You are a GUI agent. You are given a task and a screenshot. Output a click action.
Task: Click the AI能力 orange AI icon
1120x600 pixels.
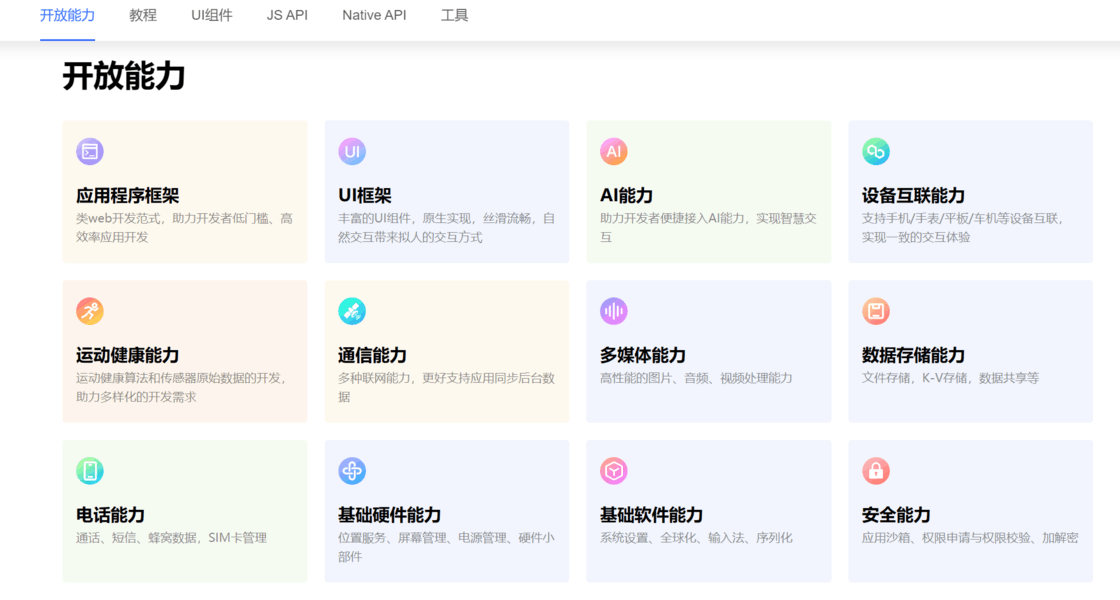[614, 151]
